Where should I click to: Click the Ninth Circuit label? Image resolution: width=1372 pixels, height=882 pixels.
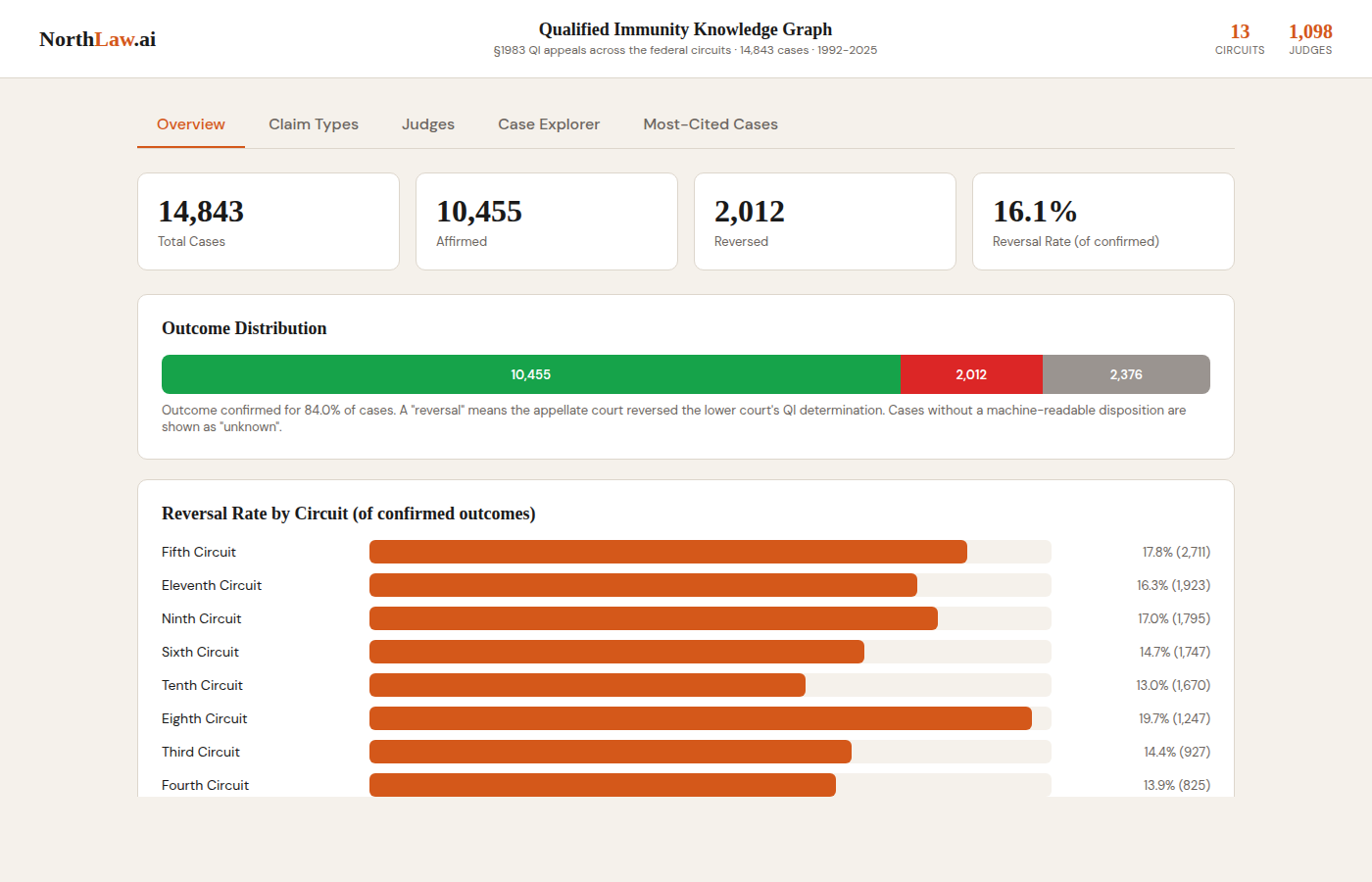(x=201, y=618)
